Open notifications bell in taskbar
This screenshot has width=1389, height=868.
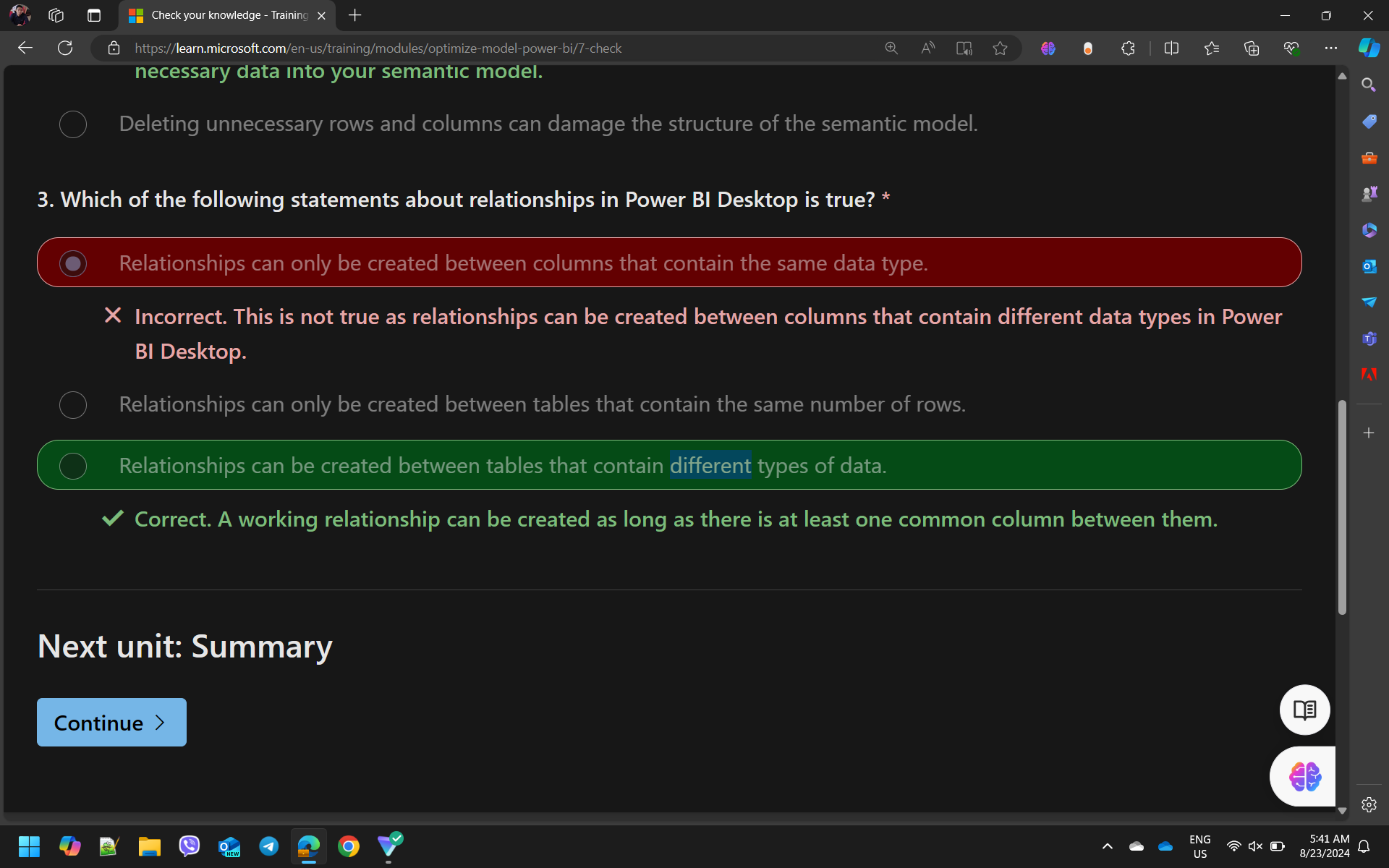click(x=1364, y=846)
